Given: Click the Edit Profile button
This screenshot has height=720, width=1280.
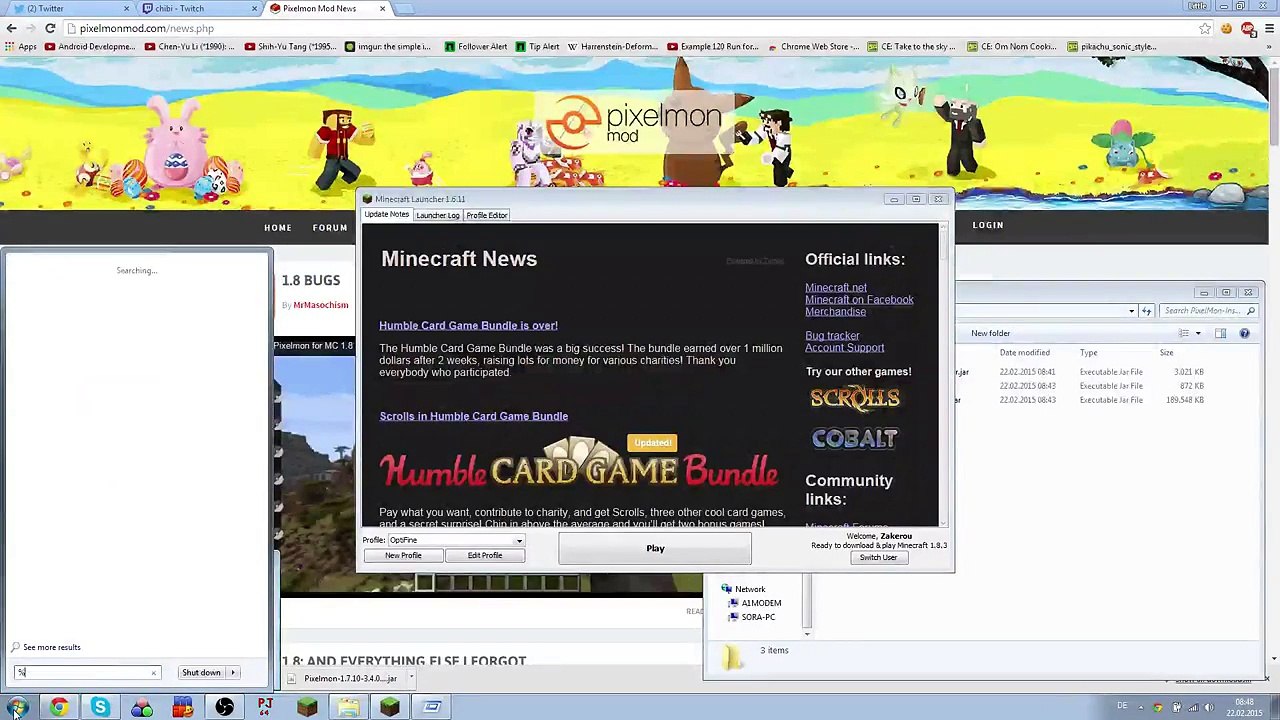Looking at the screenshot, I should coord(485,555).
